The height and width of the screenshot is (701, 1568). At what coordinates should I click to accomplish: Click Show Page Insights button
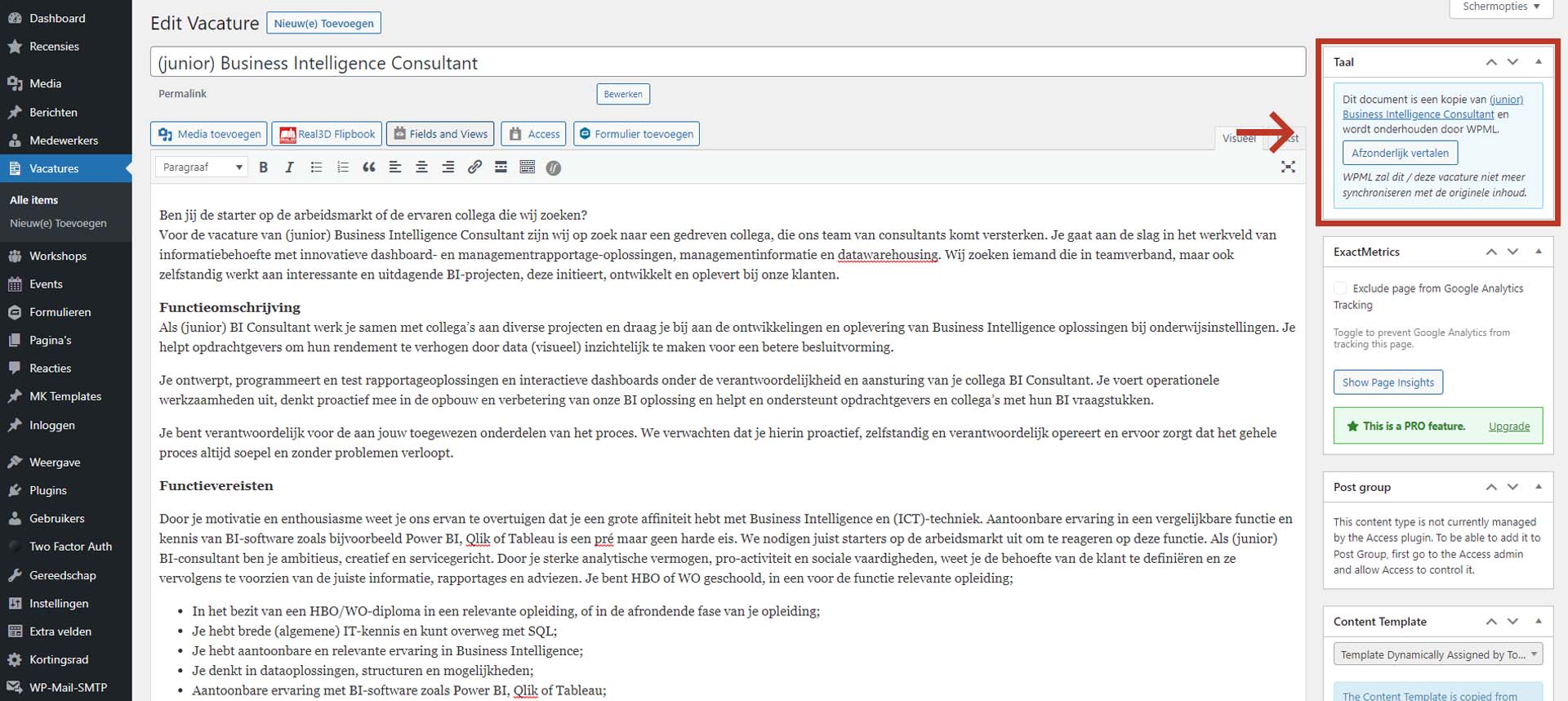1388,382
